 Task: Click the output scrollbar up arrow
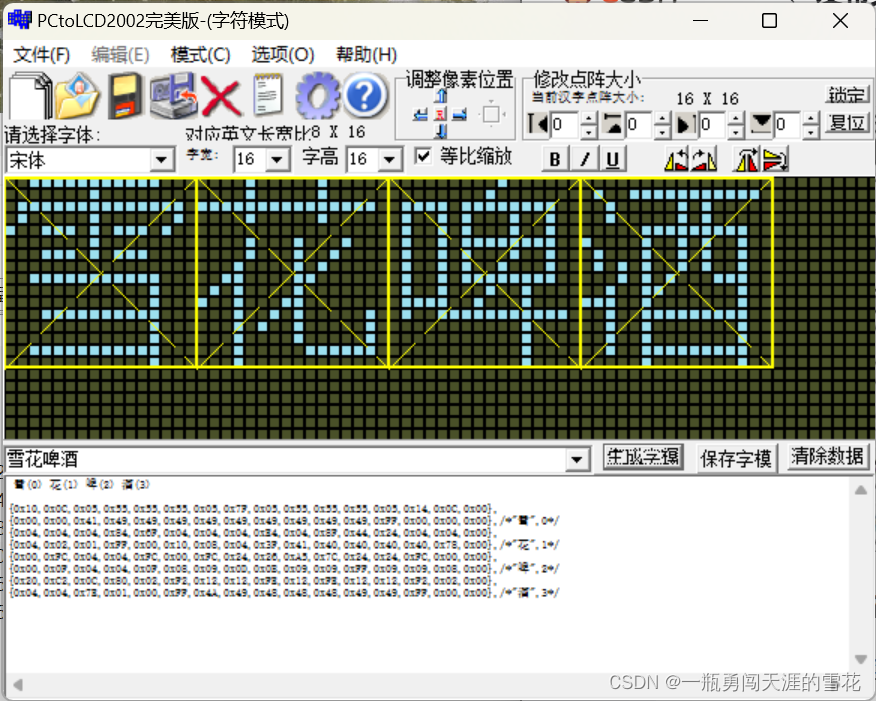[x=861, y=490]
